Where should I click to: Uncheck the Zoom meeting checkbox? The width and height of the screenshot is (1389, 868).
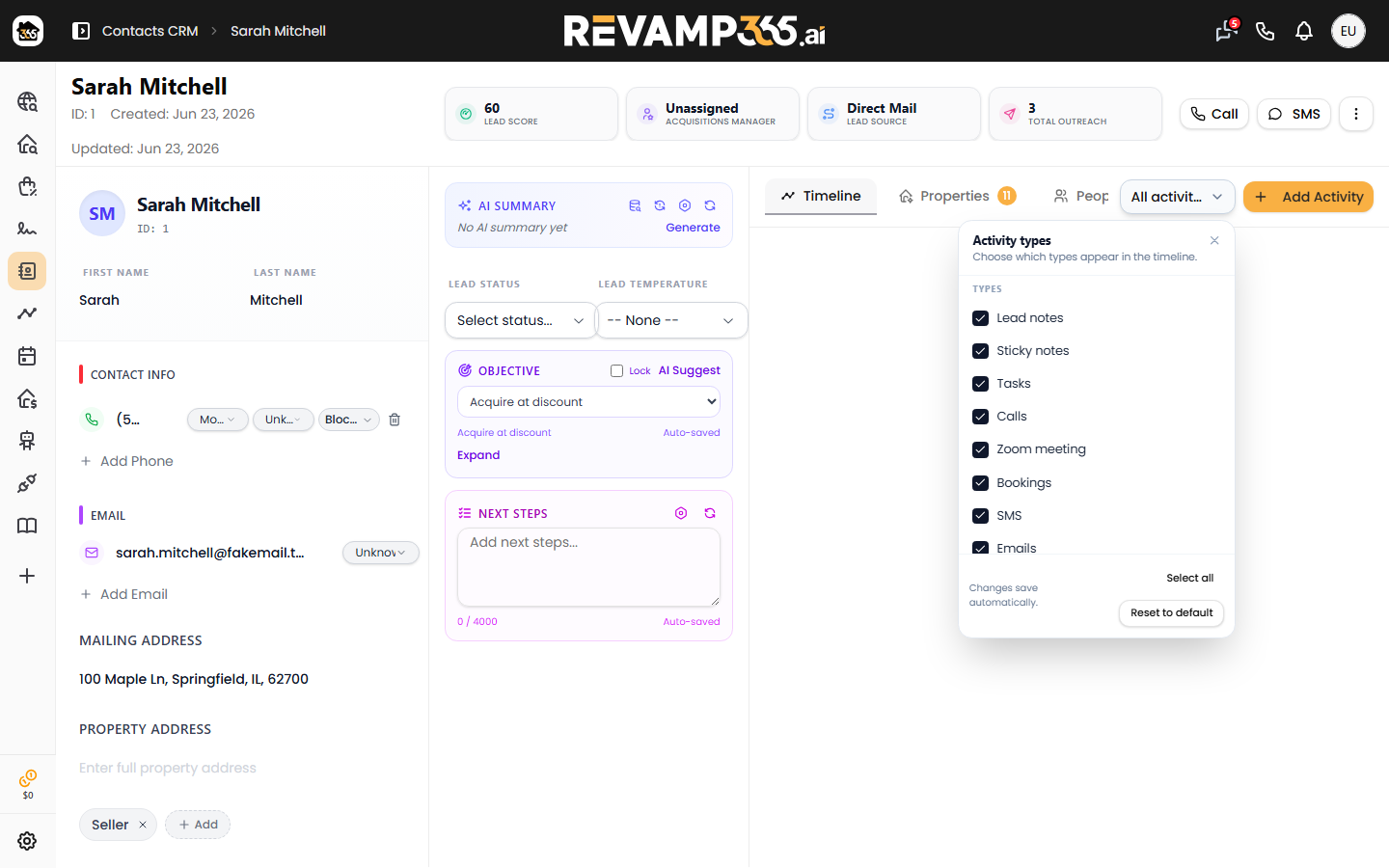[x=981, y=449]
